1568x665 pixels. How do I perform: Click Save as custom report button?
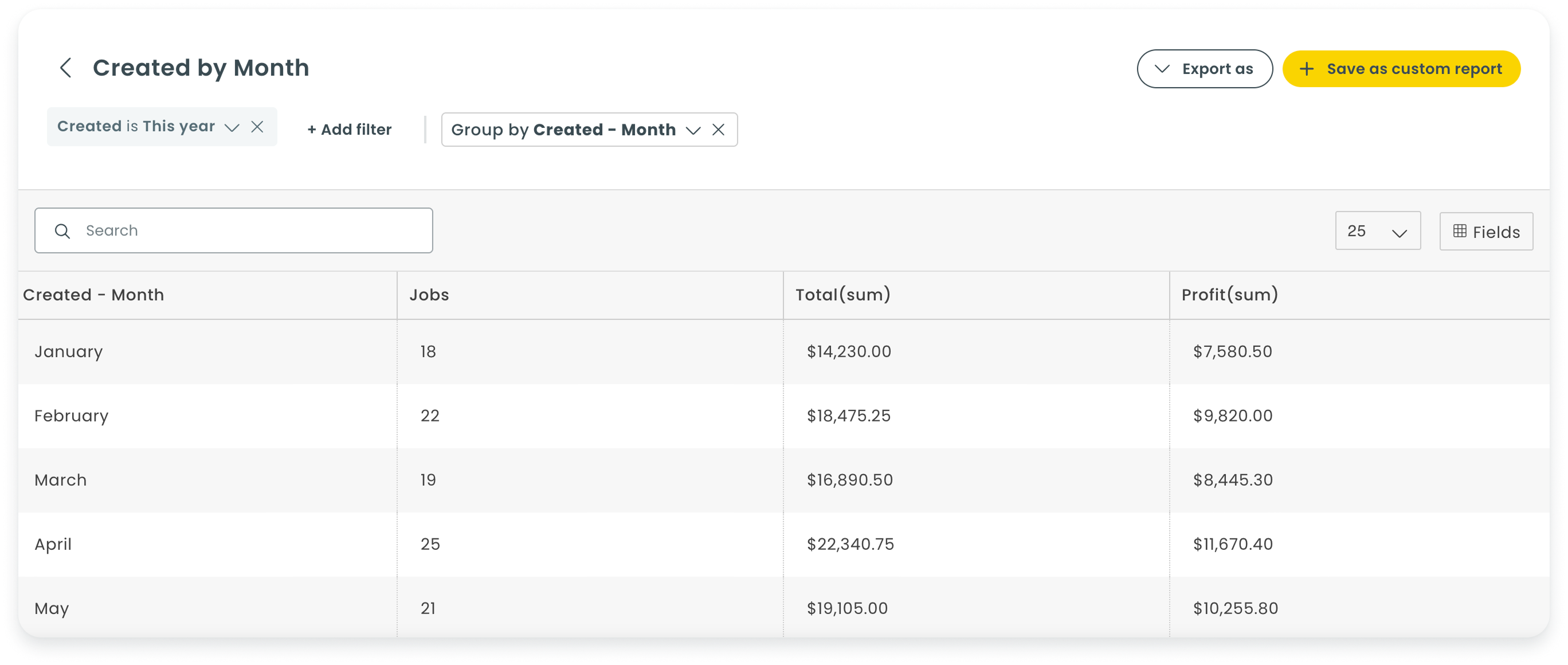(1401, 69)
